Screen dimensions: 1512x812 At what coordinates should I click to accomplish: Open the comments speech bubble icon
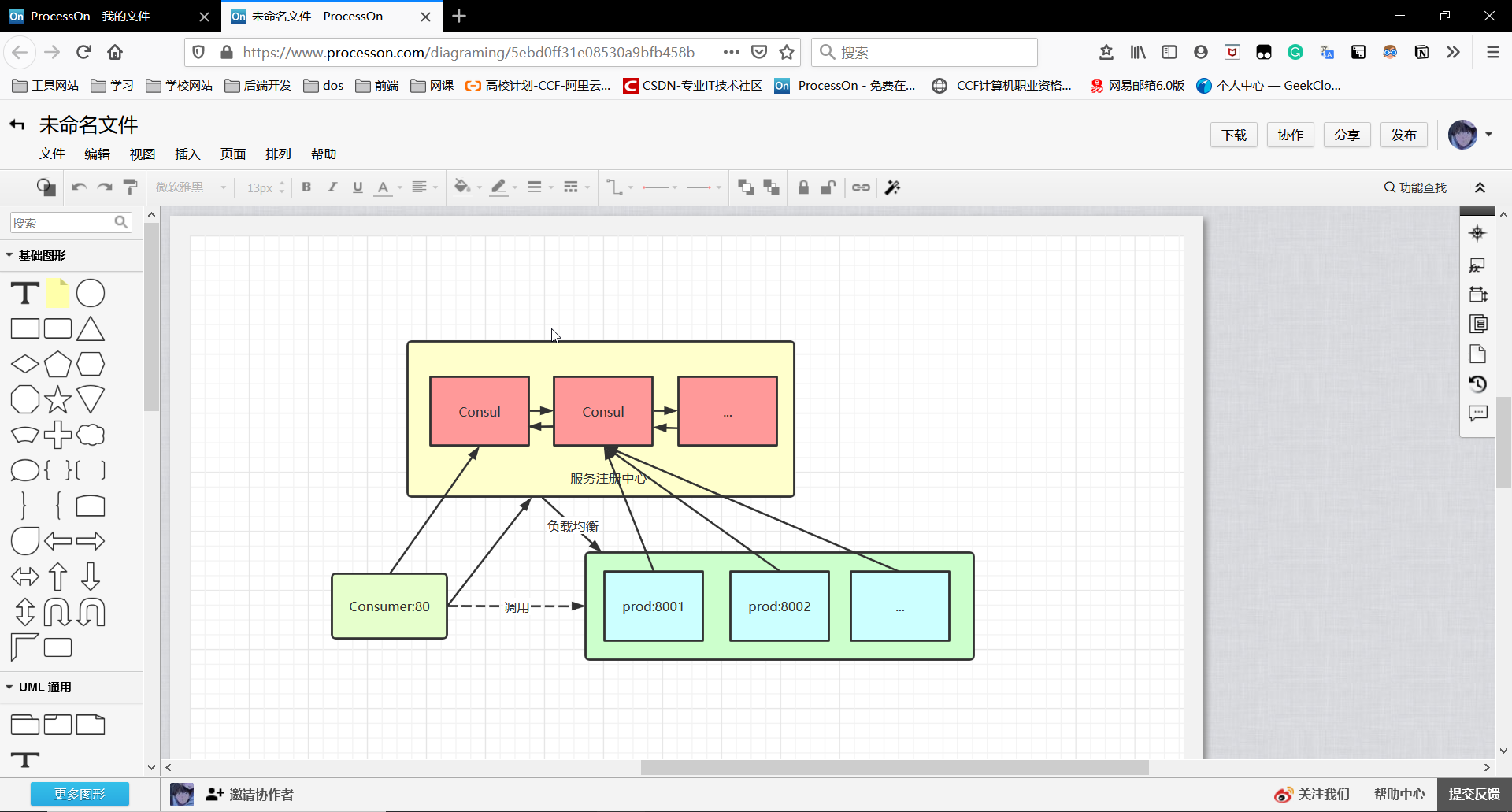tap(1477, 413)
